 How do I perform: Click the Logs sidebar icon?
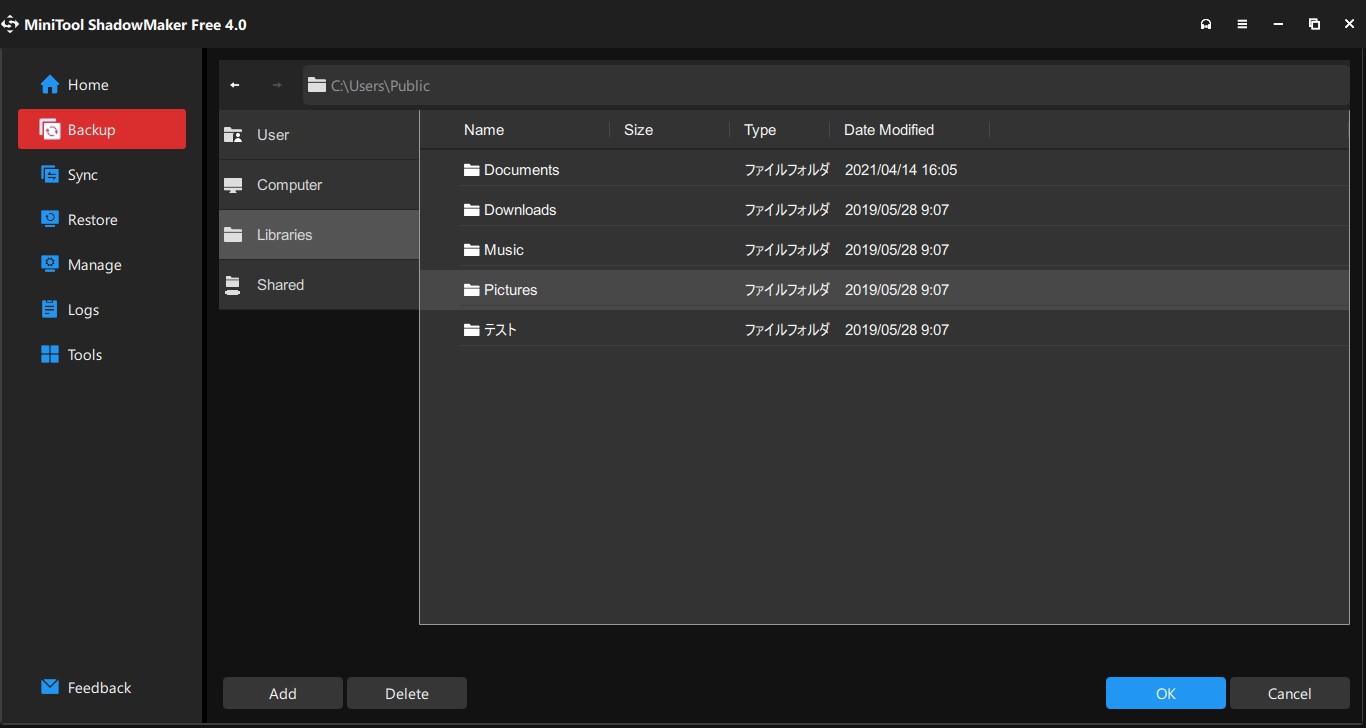[x=50, y=310]
